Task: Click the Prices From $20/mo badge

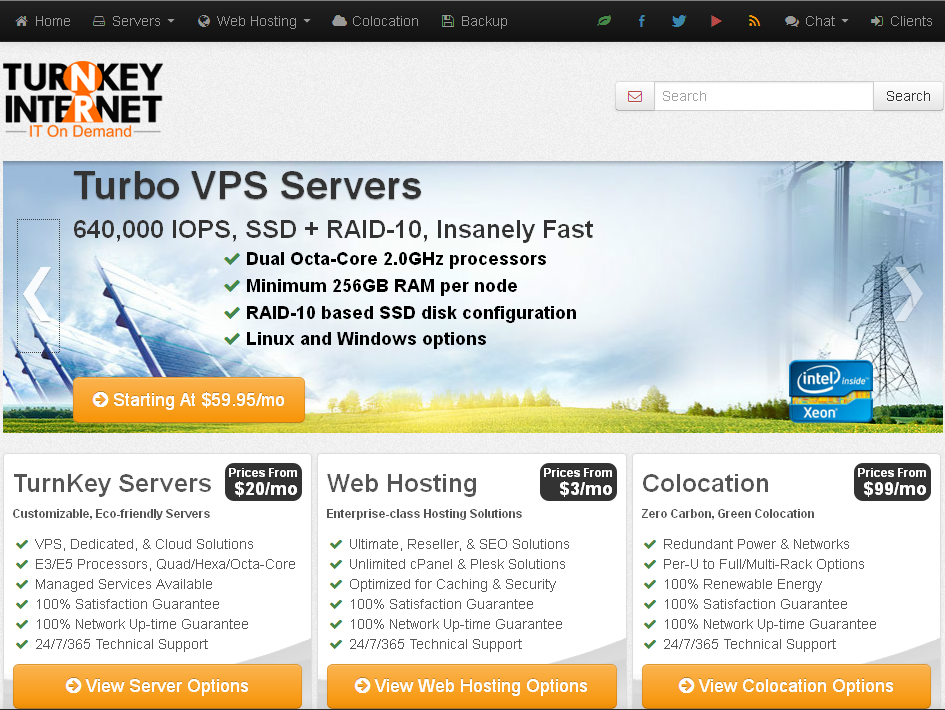Action: coord(263,482)
